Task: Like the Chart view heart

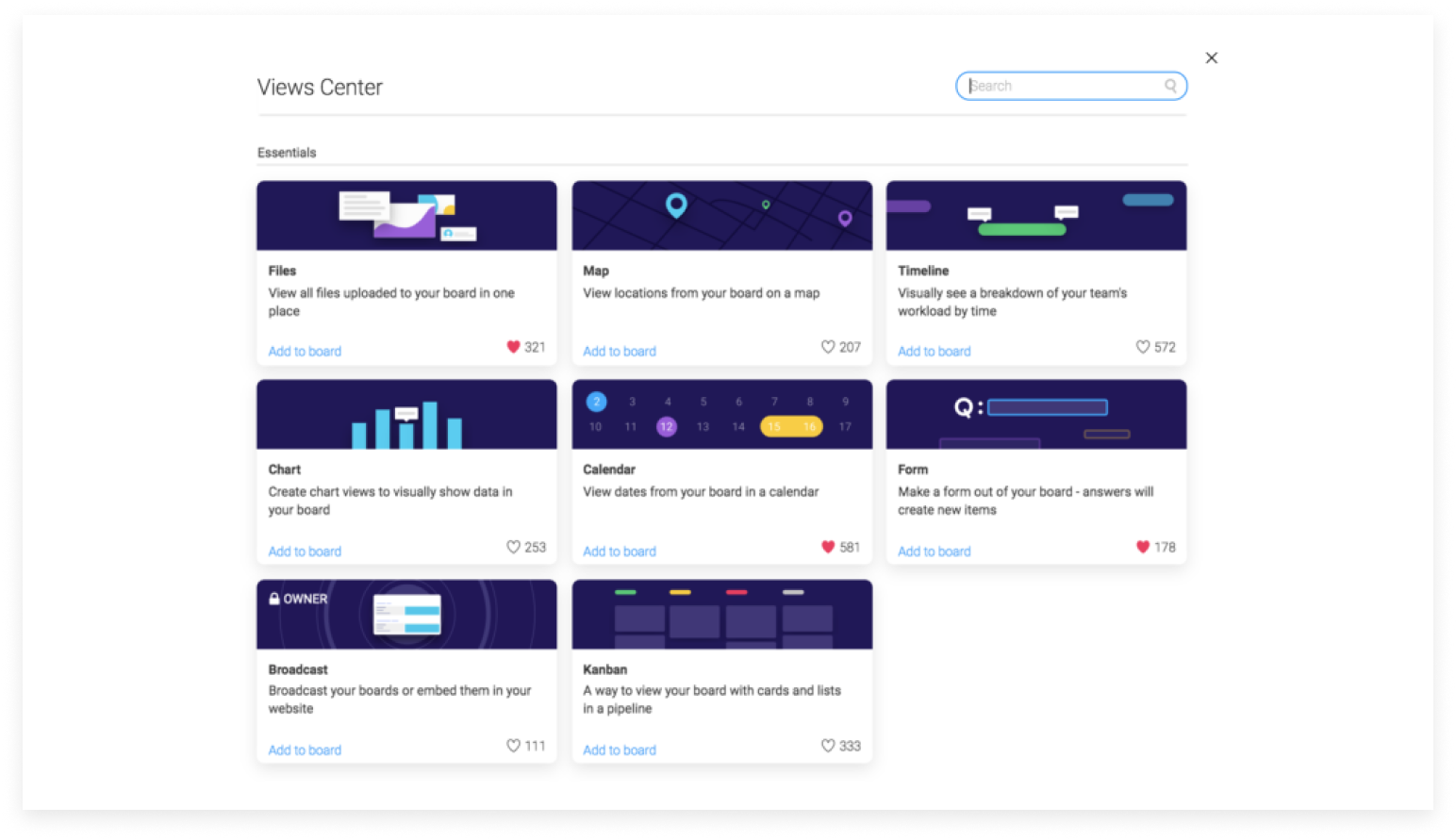Action: (x=513, y=547)
